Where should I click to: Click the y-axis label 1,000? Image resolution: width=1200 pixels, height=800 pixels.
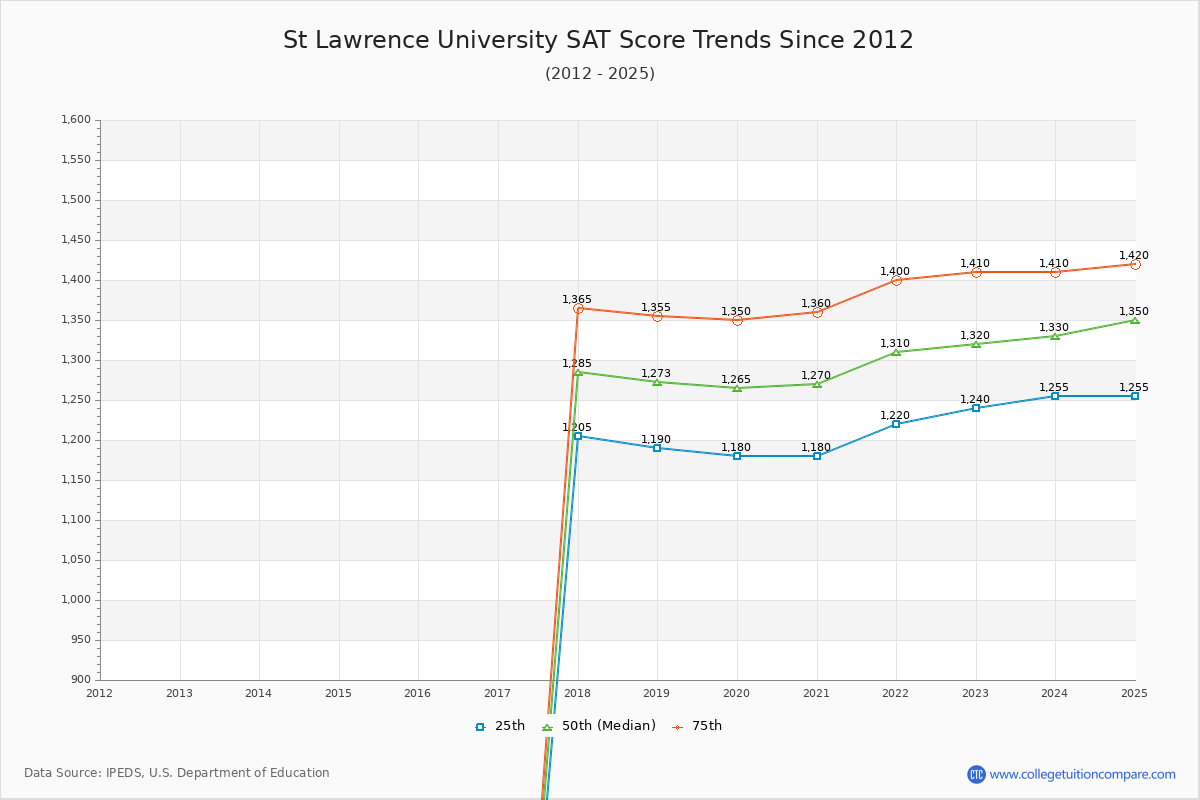(76, 600)
